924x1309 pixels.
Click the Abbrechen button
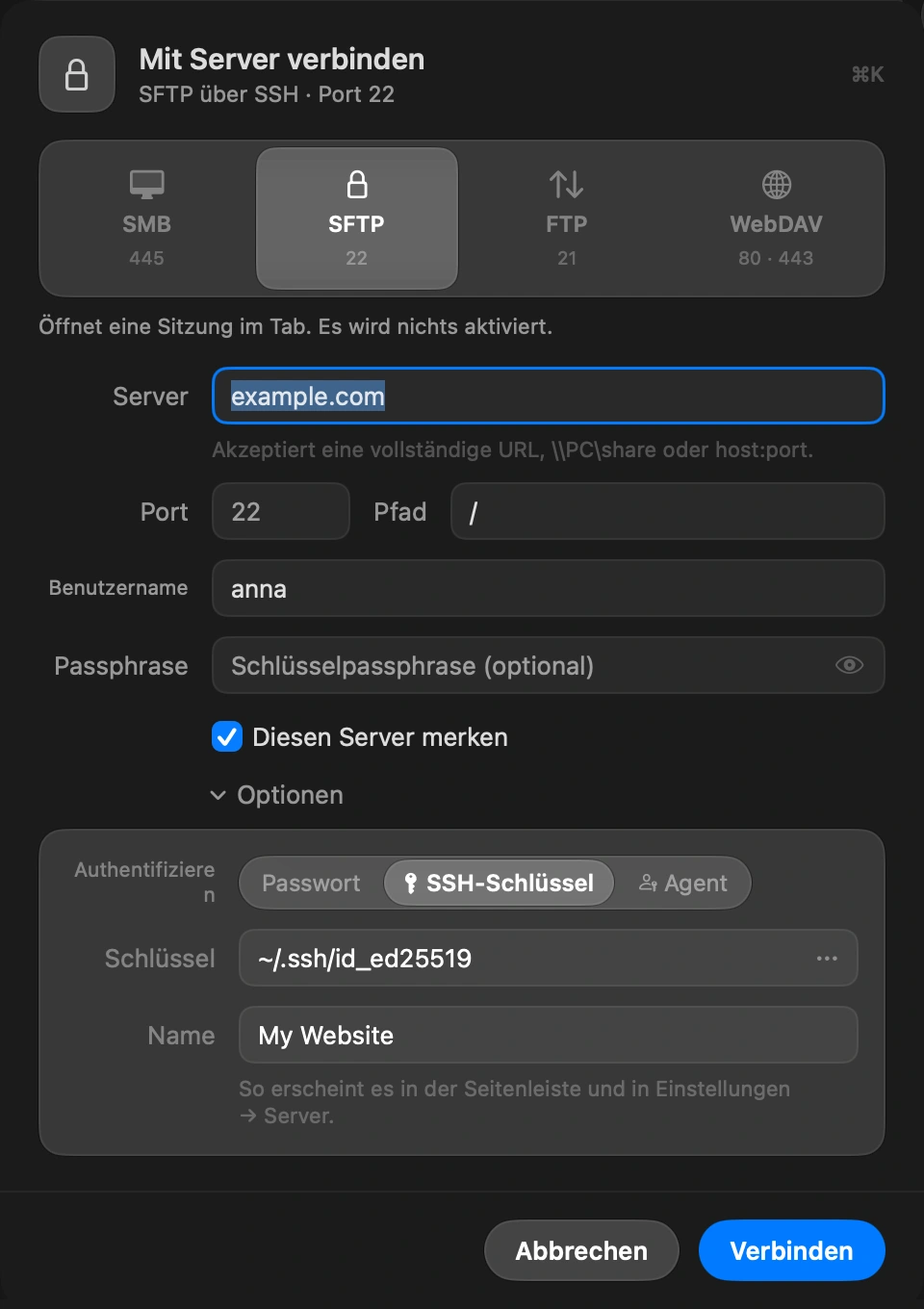(581, 1250)
